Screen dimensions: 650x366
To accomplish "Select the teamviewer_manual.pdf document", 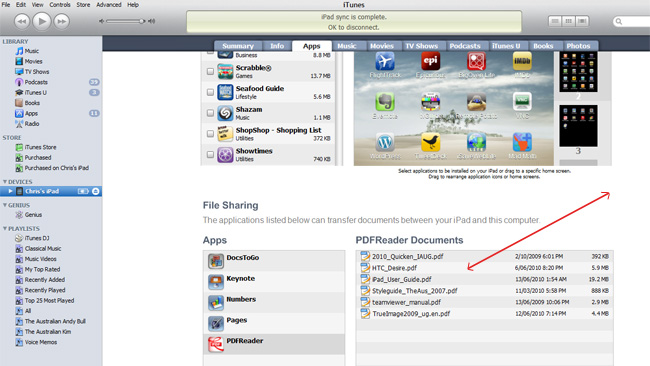I will (x=485, y=302).
